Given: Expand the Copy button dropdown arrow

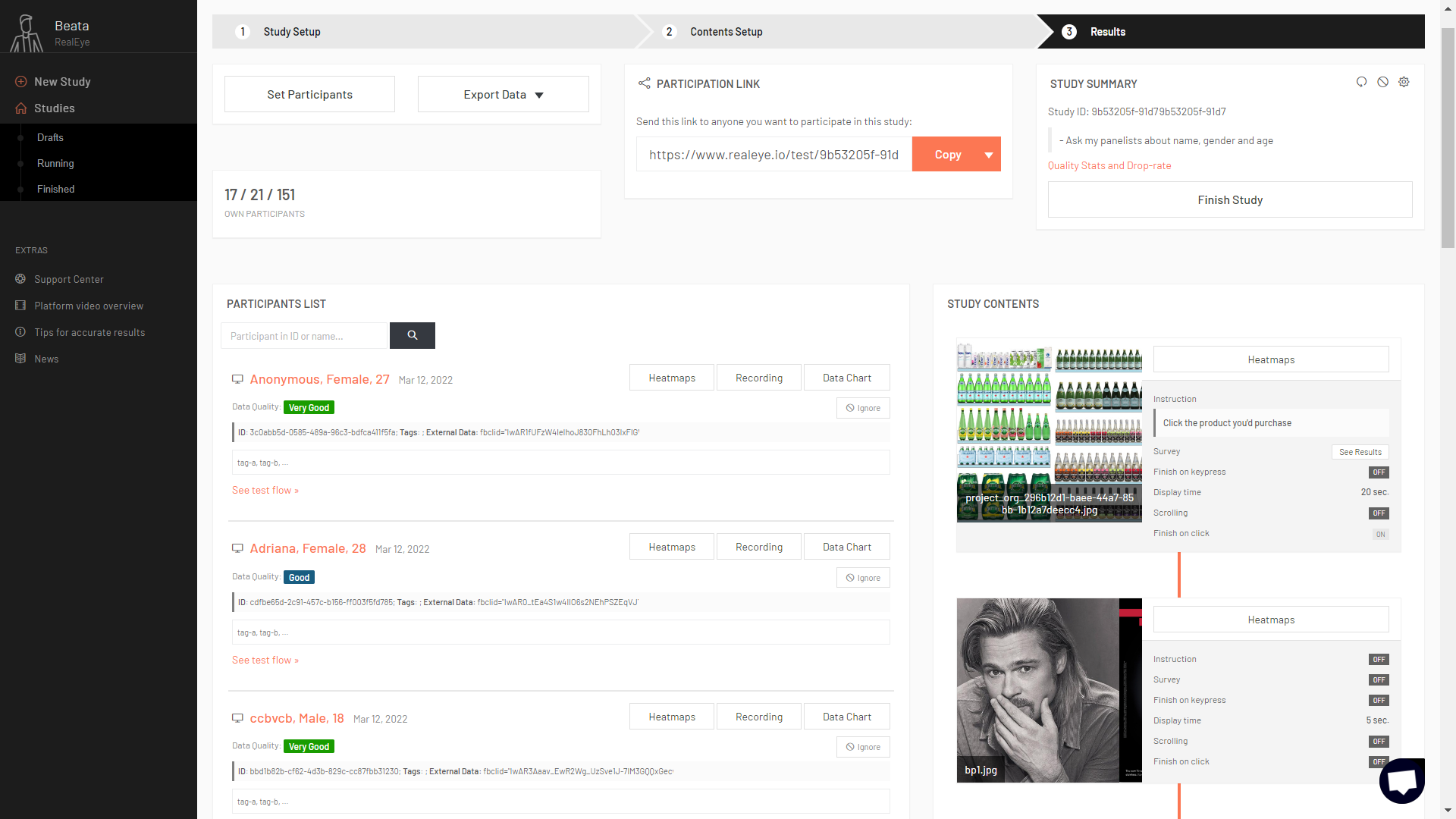Looking at the screenshot, I should (988, 154).
